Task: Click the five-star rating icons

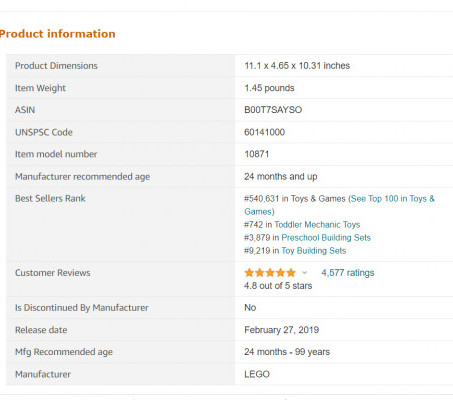Action: [x=270, y=273]
